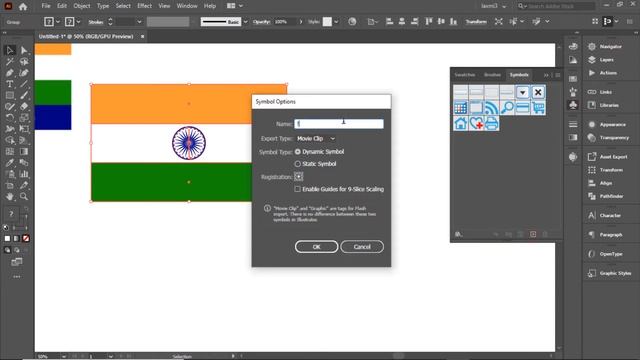Open the Window menu
The image size is (640, 360).
[187, 6]
